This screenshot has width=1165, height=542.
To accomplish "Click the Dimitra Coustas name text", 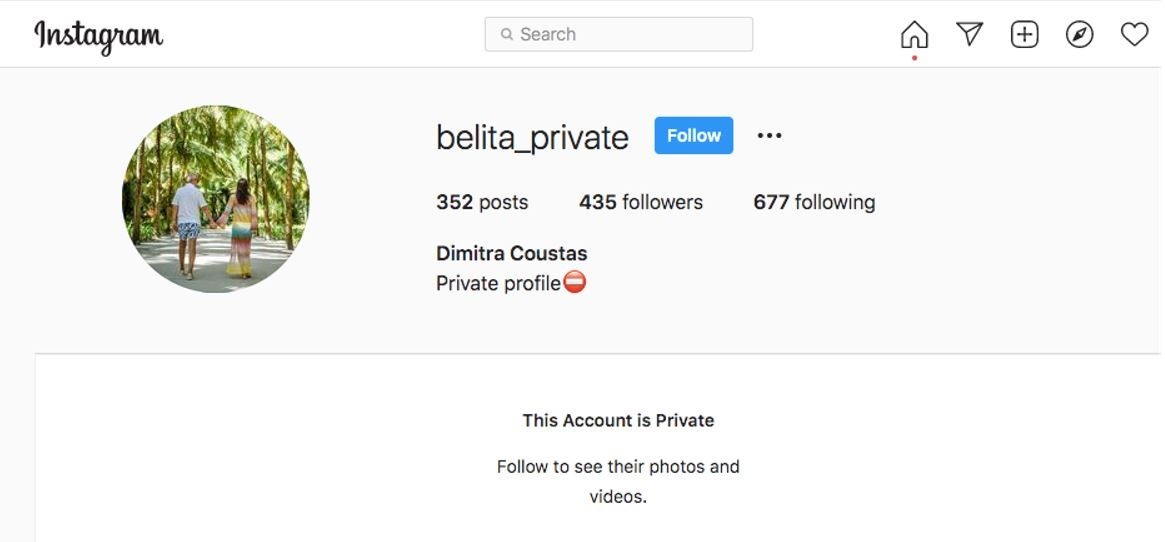I will pyautogui.click(x=511, y=254).
